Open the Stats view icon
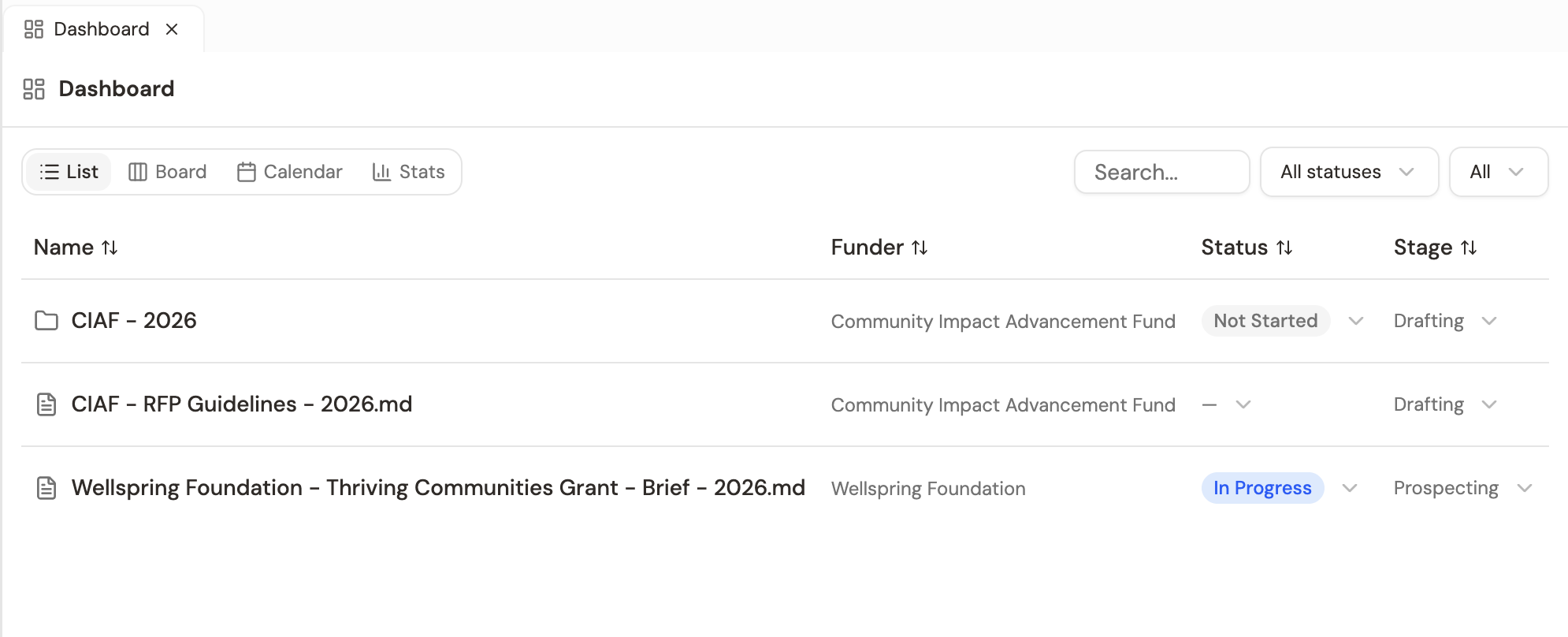The height and width of the screenshot is (637, 1568). (380, 171)
